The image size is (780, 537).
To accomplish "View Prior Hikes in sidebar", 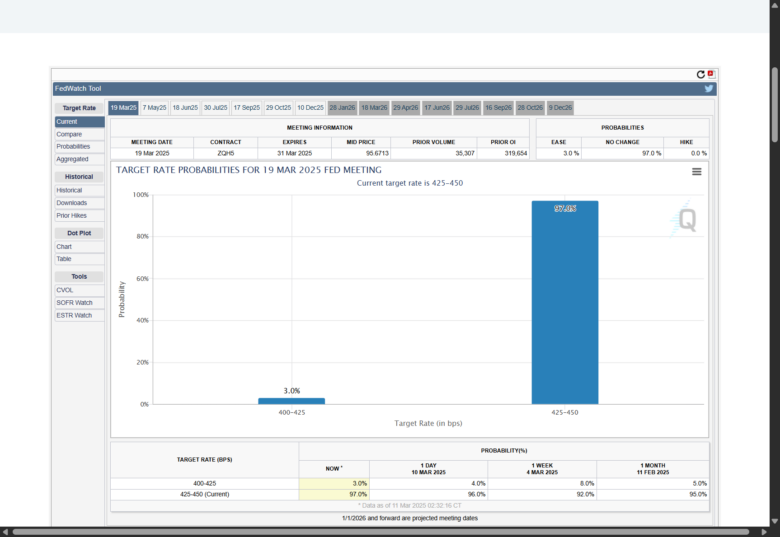I will pos(71,215).
